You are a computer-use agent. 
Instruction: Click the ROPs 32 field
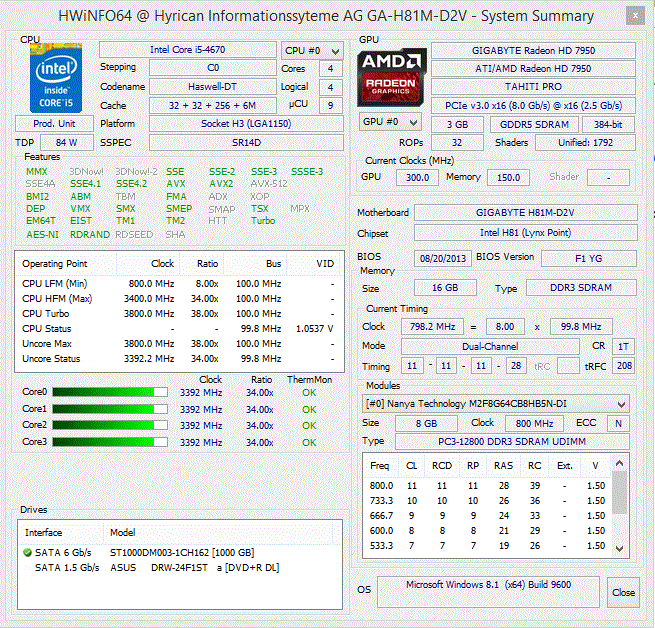pyautogui.click(x=457, y=142)
